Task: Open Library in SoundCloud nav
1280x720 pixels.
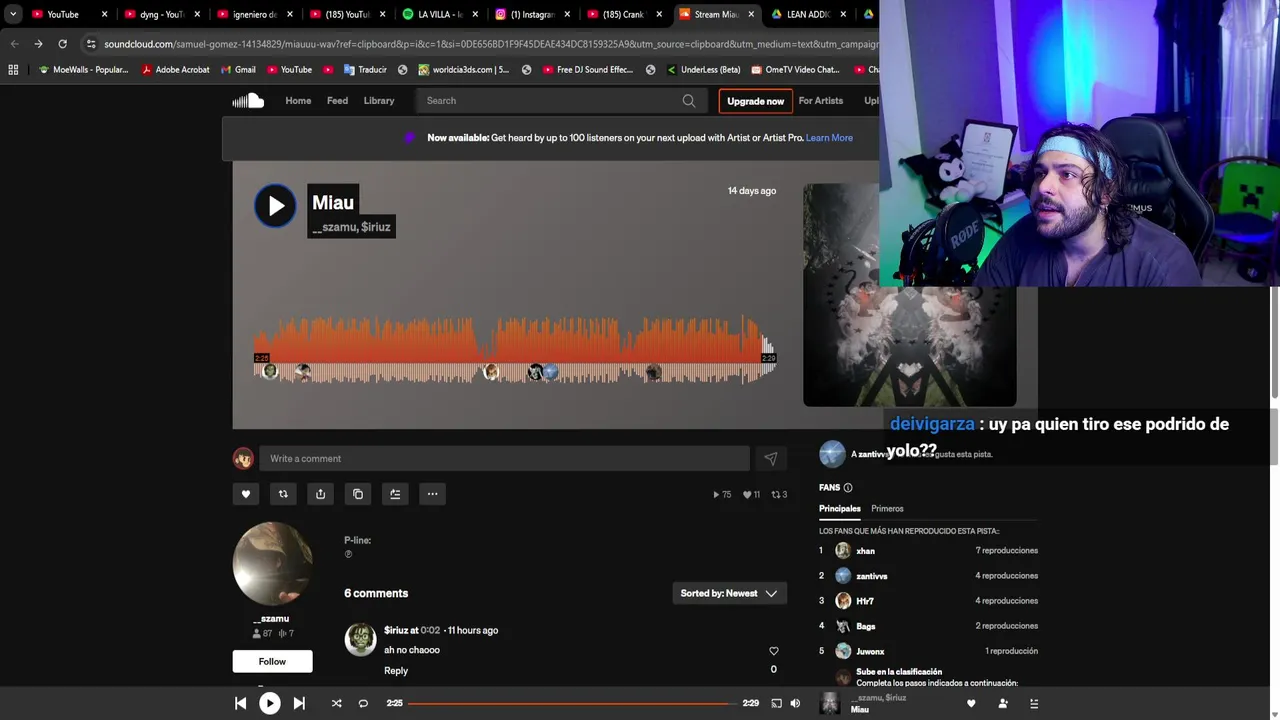Action: pyautogui.click(x=379, y=101)
